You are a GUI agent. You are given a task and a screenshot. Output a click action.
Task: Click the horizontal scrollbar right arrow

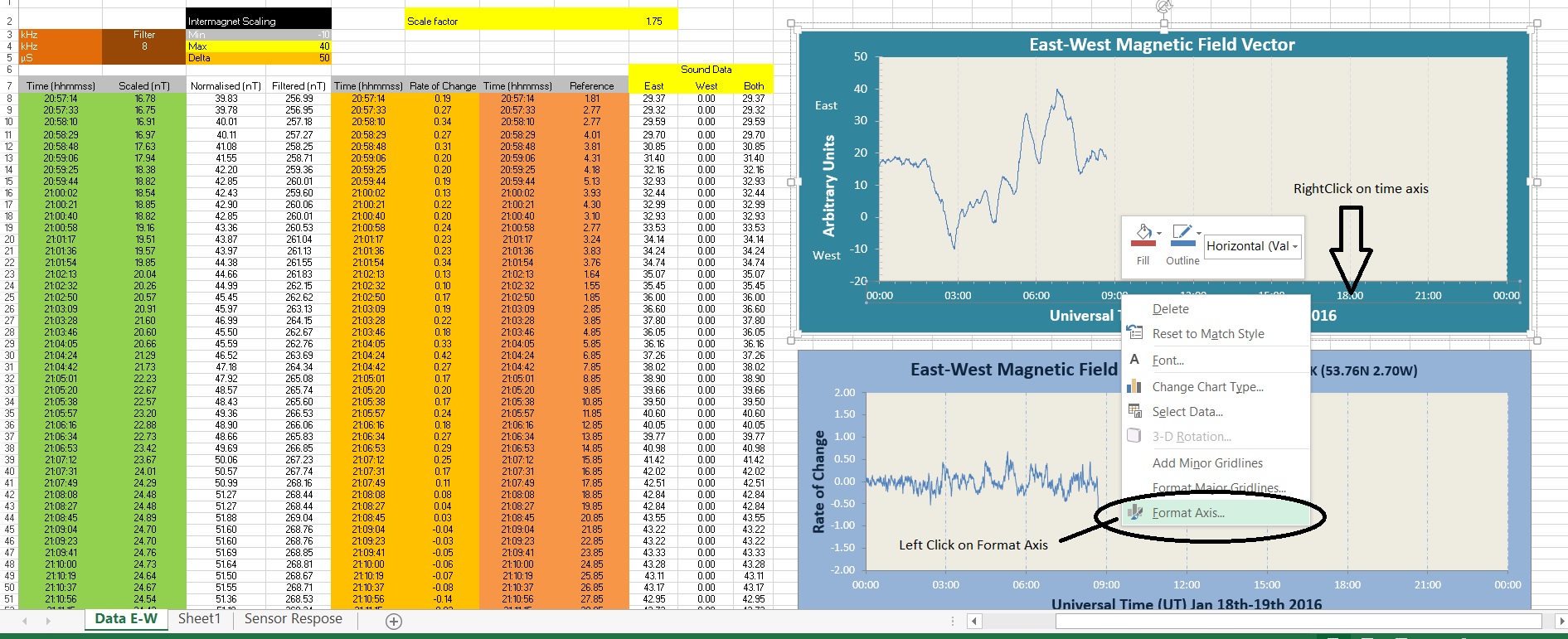click(x=1561, y=621)
